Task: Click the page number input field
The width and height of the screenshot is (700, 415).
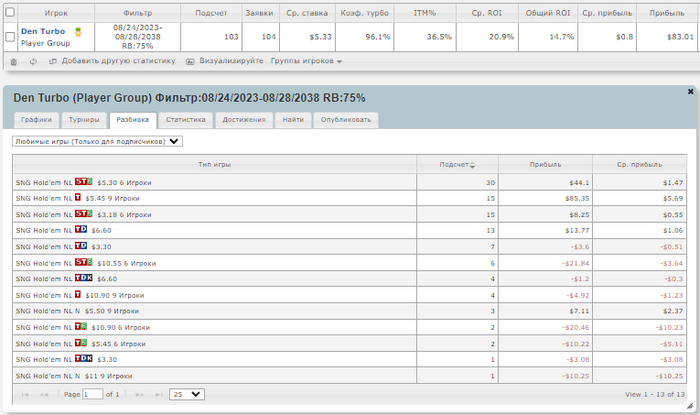Action: pyautogui.click(x=92, y=394)
